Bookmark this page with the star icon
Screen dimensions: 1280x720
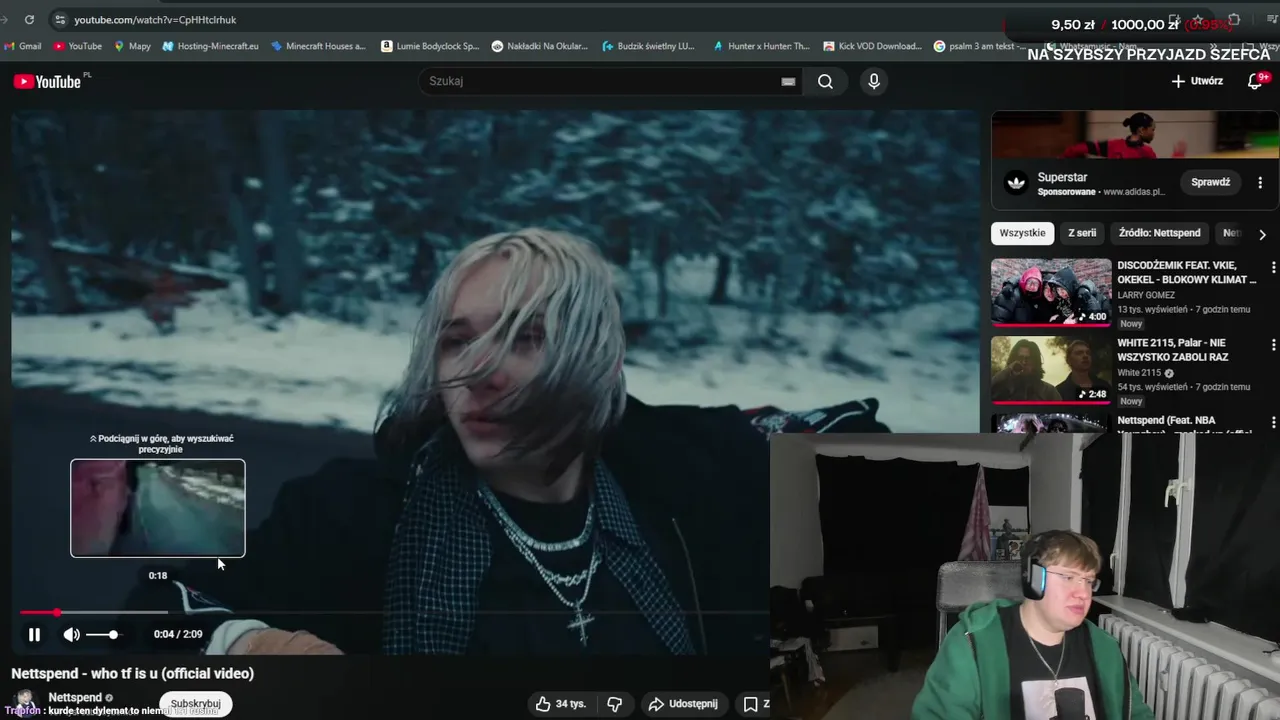(1197, 20)
